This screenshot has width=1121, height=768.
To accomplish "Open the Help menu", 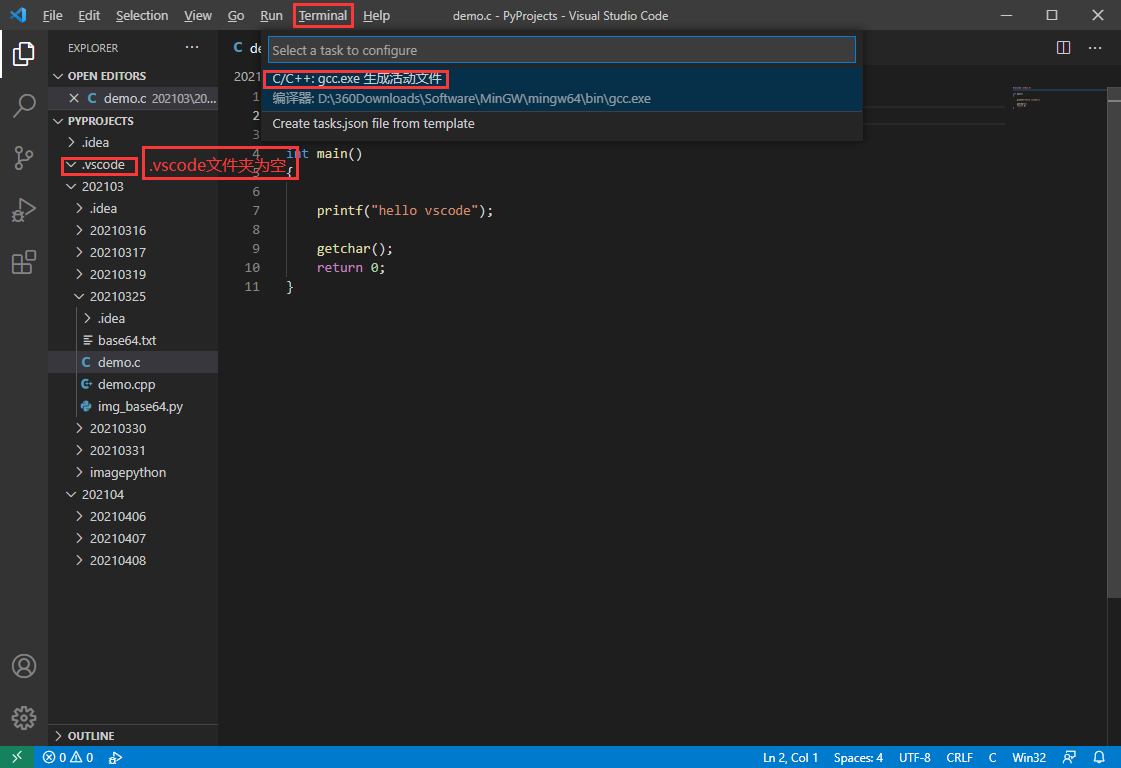I will pos(376,15).
